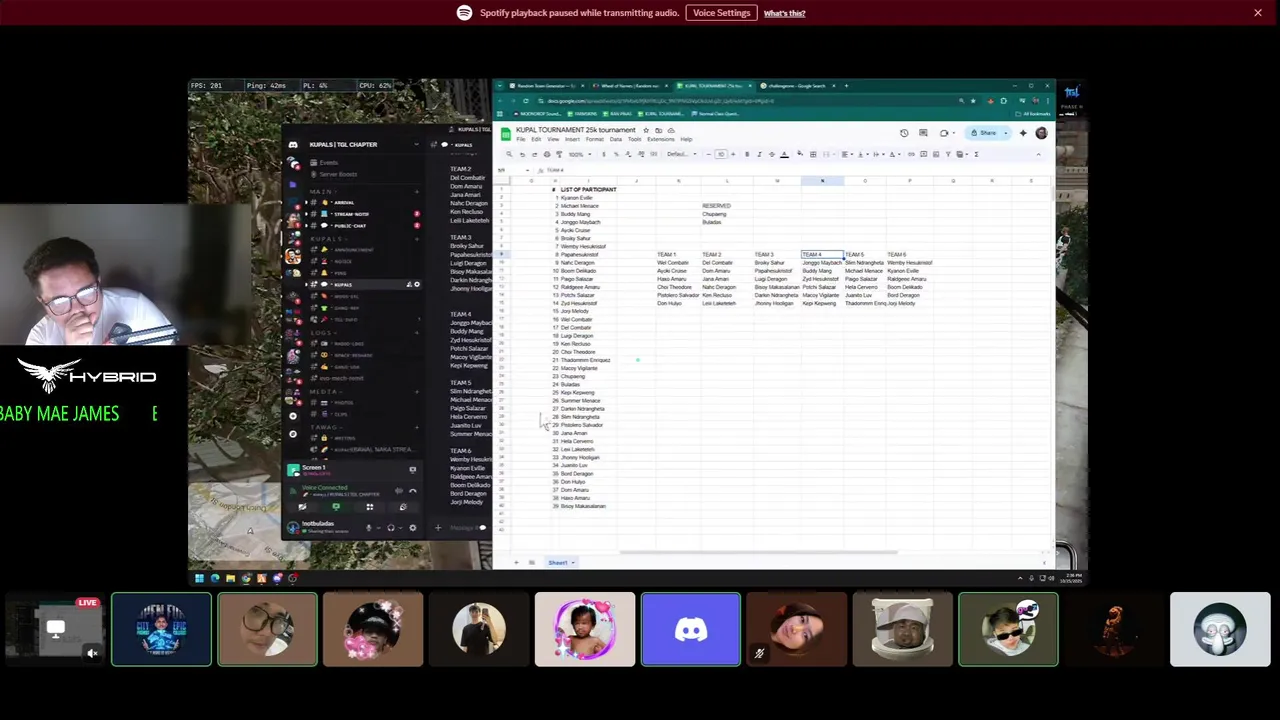This screenshot has height=720, width=1280.
Task: Click the browser reload button
Action: point(526,101)
